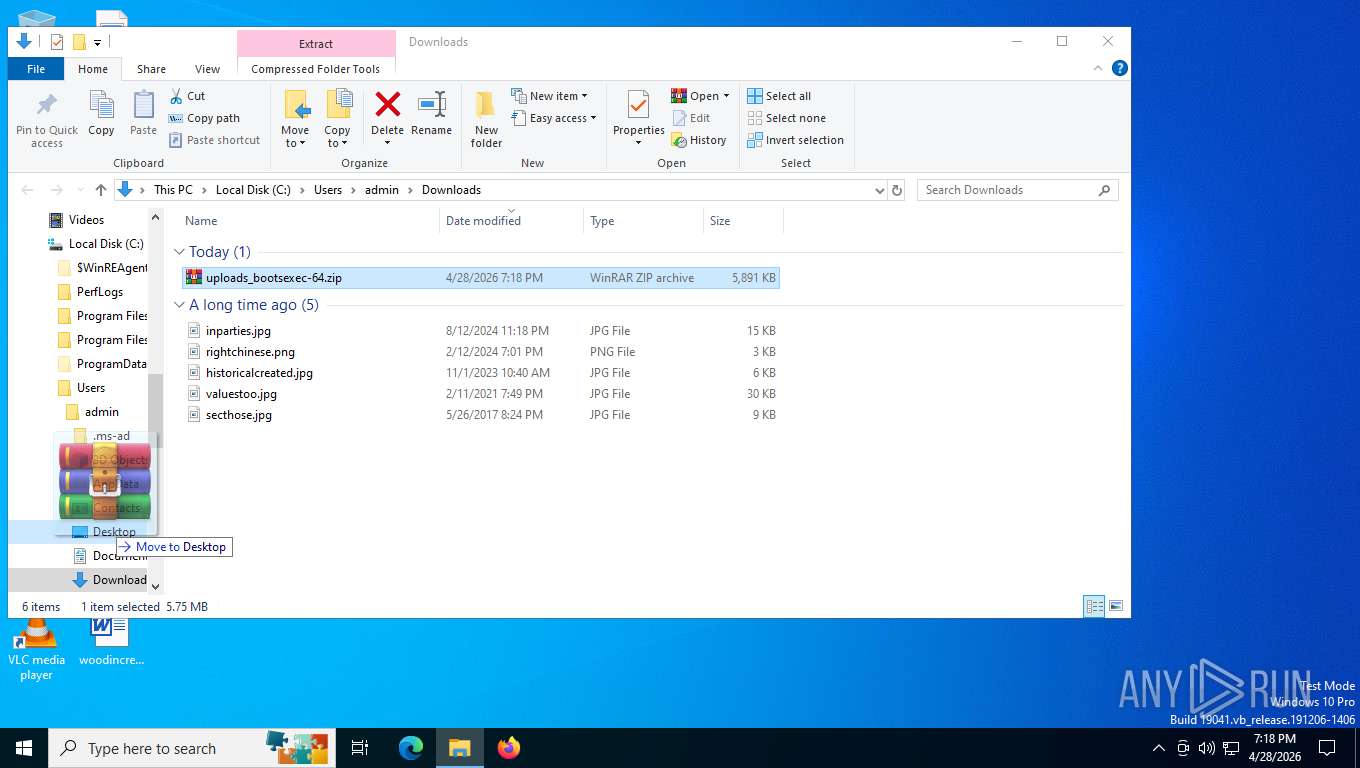Click Invert selection
The height and width of the screenshot is (768, 1360).
(796, 140)
